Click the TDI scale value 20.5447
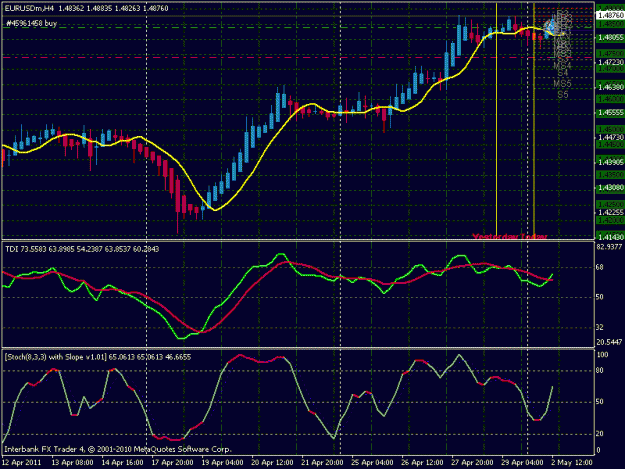The width and height of the screenshot is (625, 469). [609, 342]
